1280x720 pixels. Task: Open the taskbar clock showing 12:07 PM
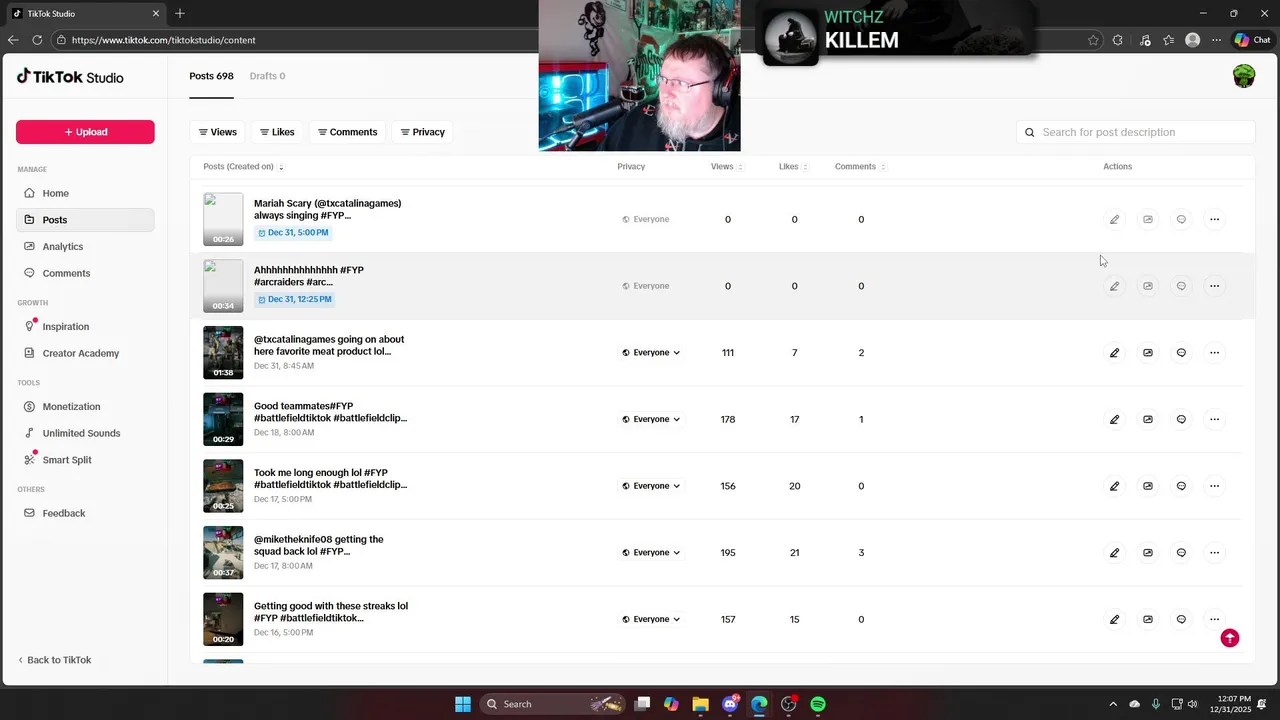coord(1234,704)
